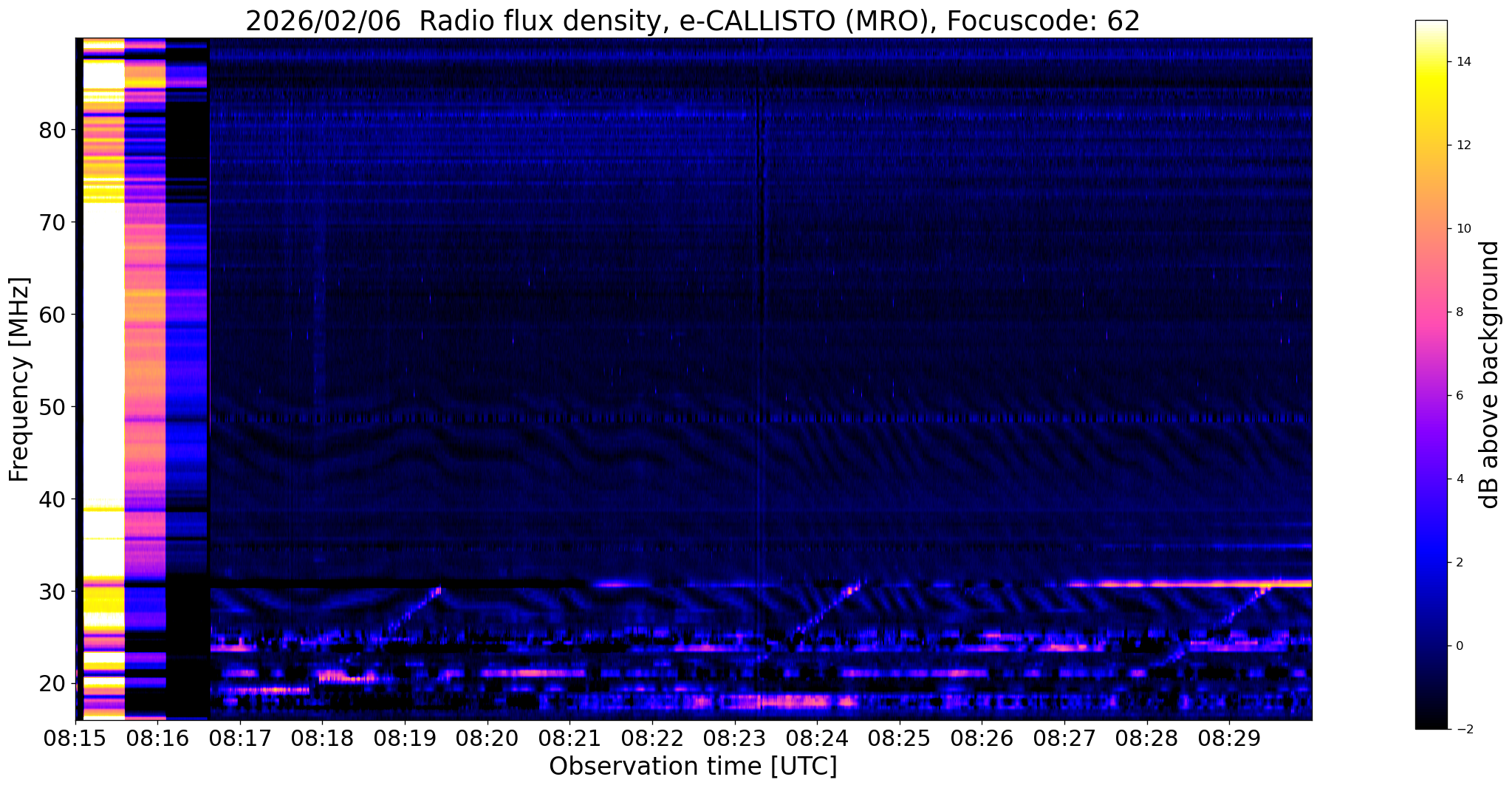Select the 08:22 time tick label

652,738
